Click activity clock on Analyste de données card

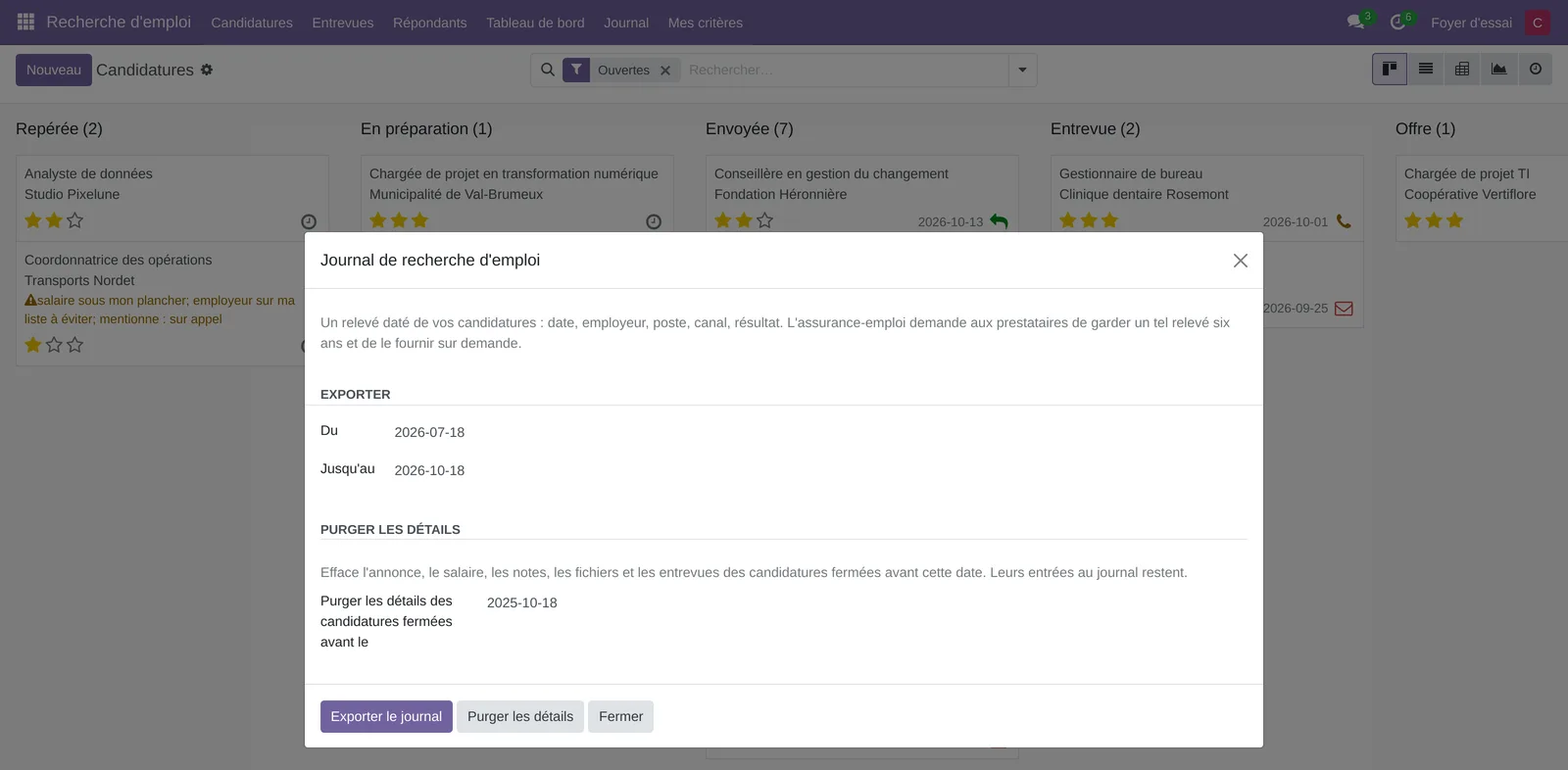click(x=309, y=222)
